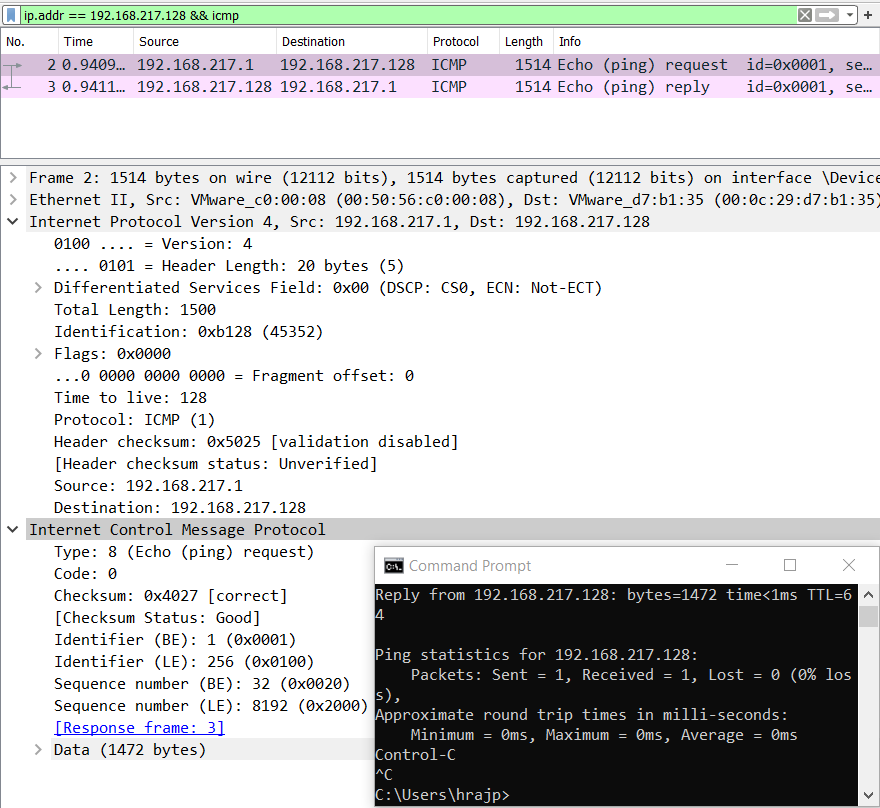Sort packets by Length column header
This screenshot has height=808, width=880.
(526, 42)
